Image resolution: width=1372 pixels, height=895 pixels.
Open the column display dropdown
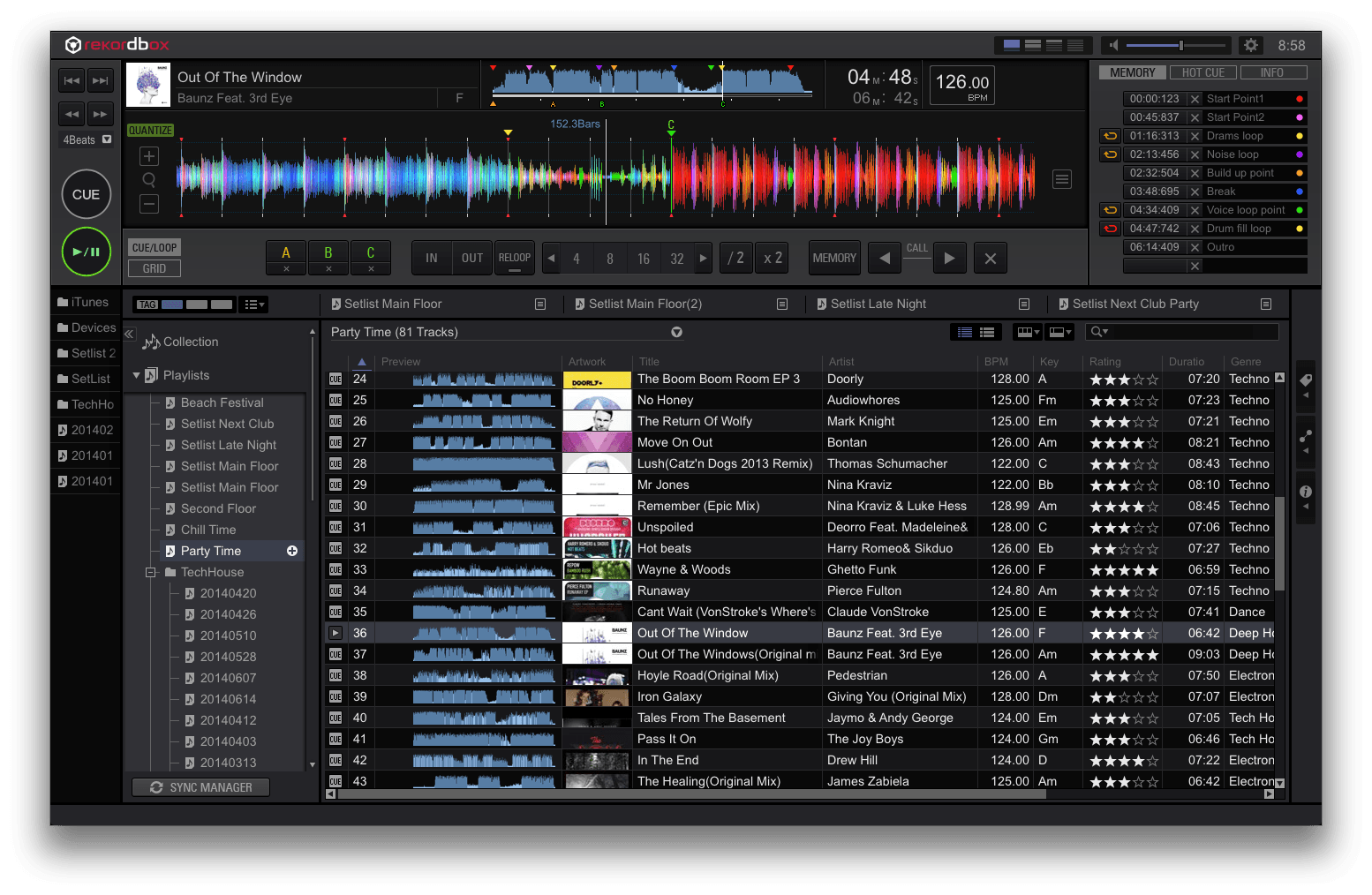point(1028,333)
